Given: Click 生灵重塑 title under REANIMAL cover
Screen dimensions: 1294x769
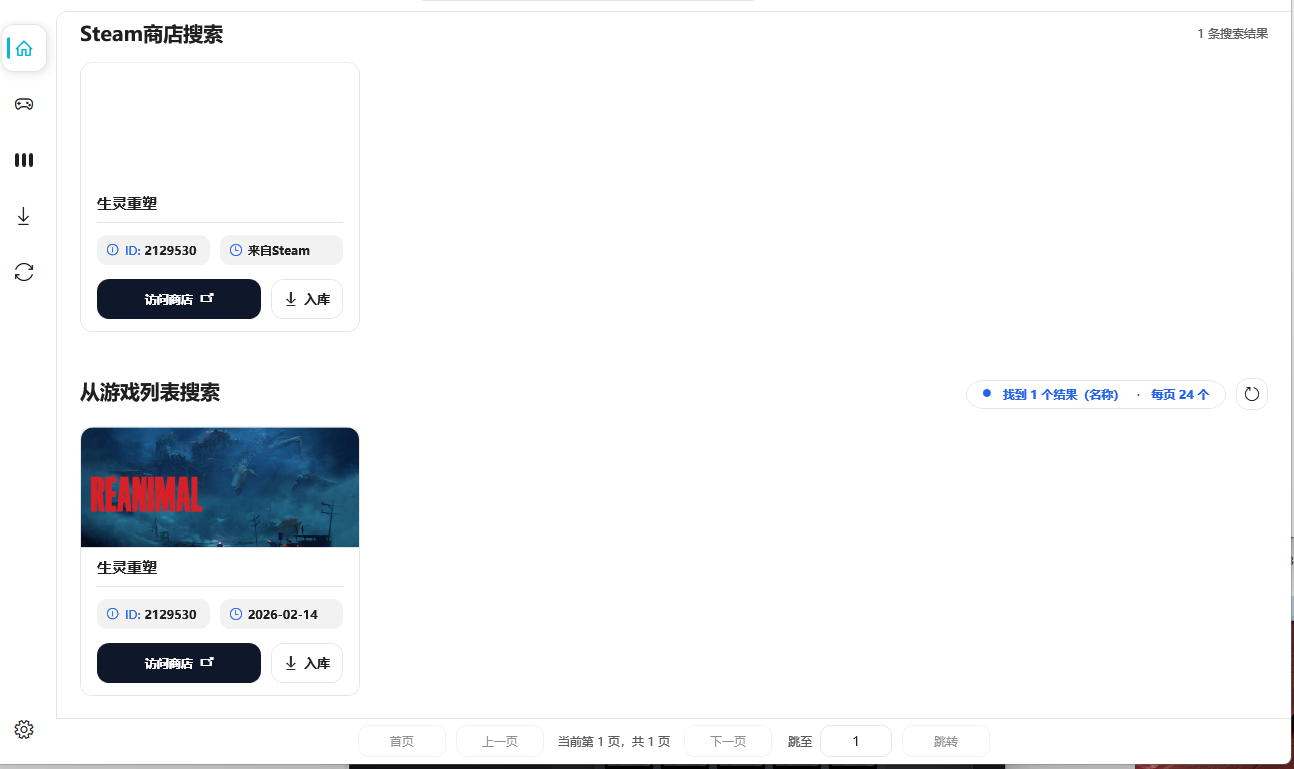Looking at the screenshot, I should (127, 567).
